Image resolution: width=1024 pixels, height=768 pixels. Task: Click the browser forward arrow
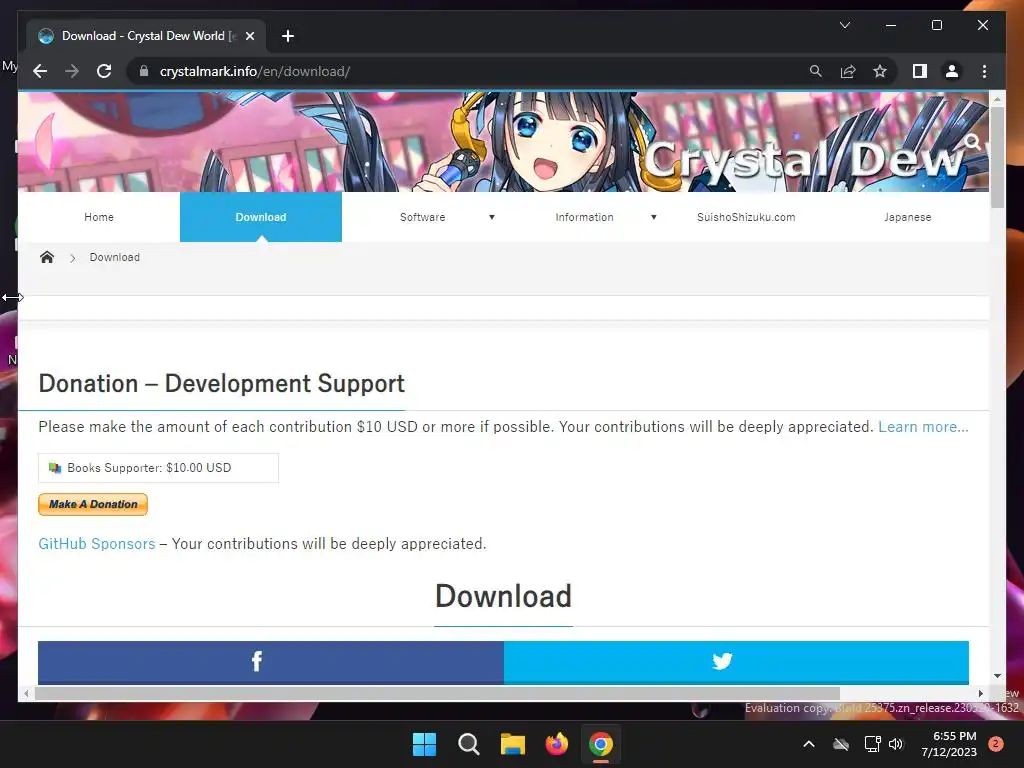(x=72, y=71)
